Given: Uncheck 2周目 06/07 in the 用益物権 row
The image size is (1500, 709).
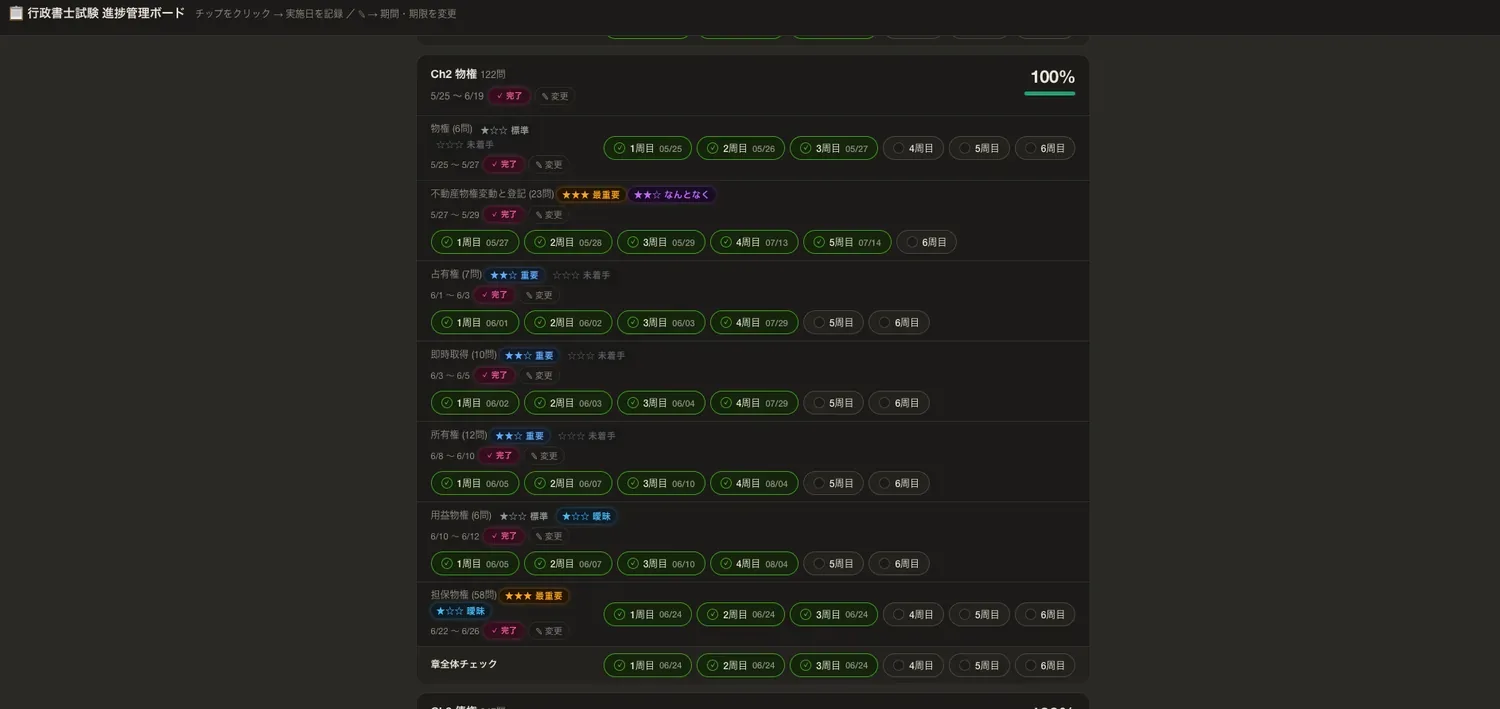Looking at the screenshot, I should coord(568,564).
